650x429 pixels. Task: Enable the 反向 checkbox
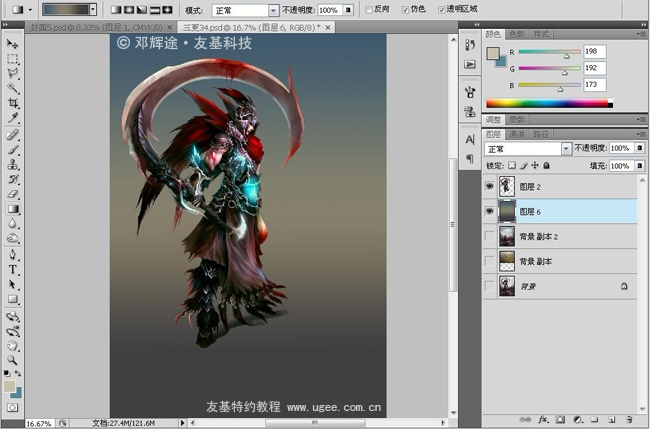(x=369, y=10)
